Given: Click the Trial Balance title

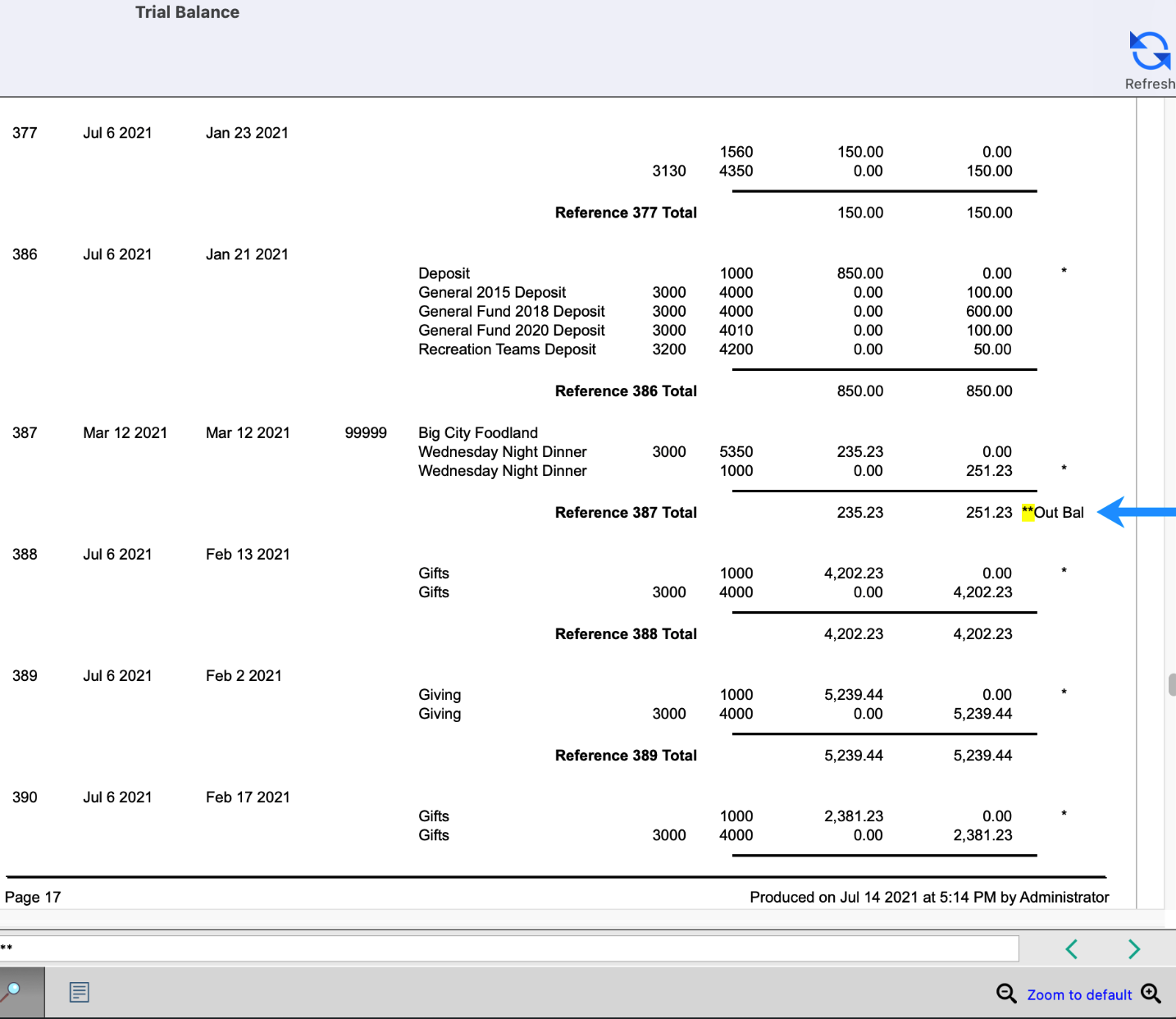Looking at the screenshot, I should coord(187,12).
